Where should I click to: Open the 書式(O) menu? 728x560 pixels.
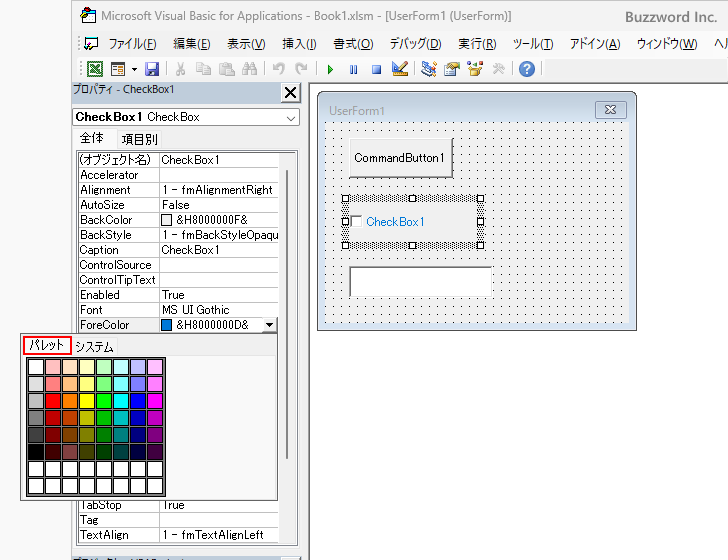pyautogui.click(x=353, y=44)
